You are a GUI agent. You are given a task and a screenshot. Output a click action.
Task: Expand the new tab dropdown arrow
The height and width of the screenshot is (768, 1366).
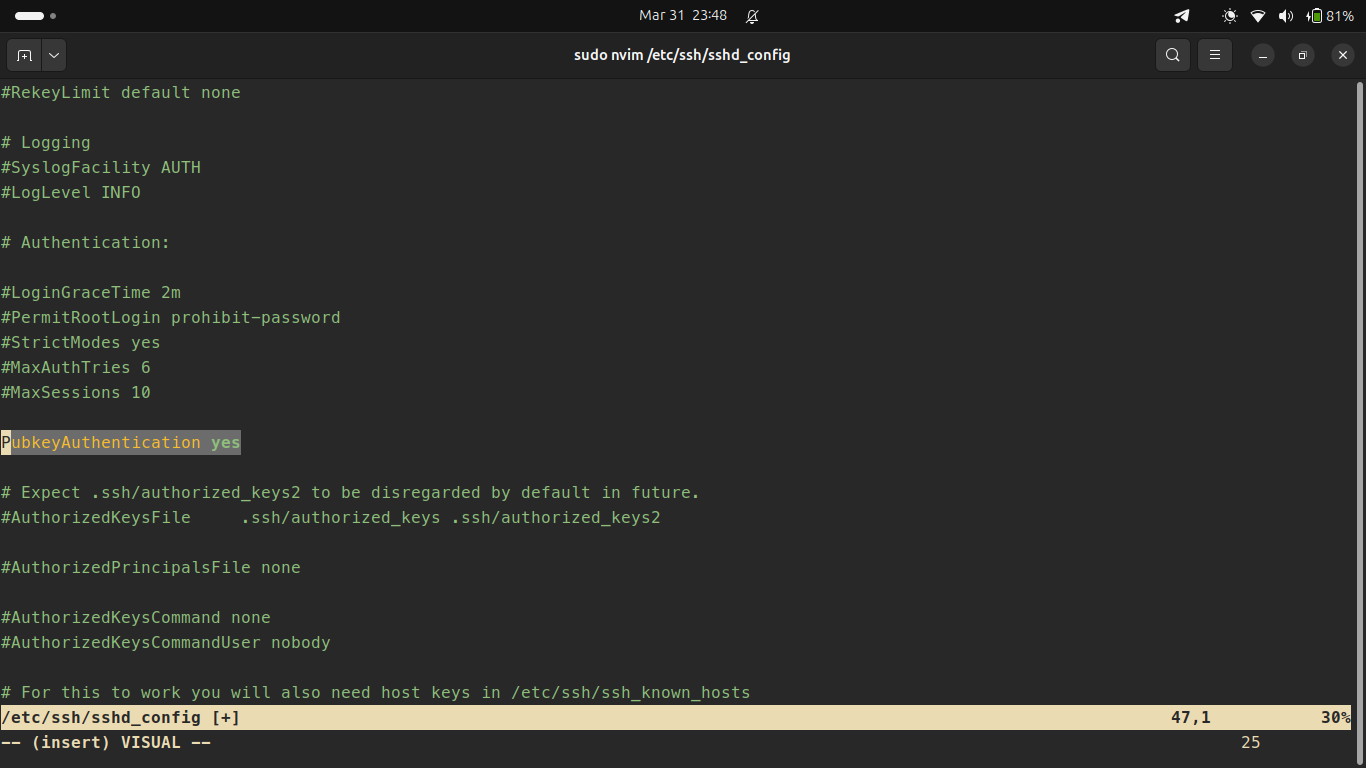54,55
